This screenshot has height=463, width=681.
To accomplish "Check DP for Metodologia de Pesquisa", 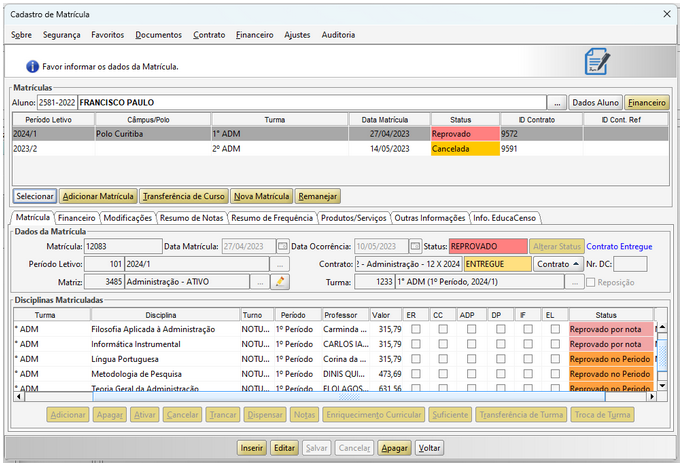I will (x=501, y=374).
